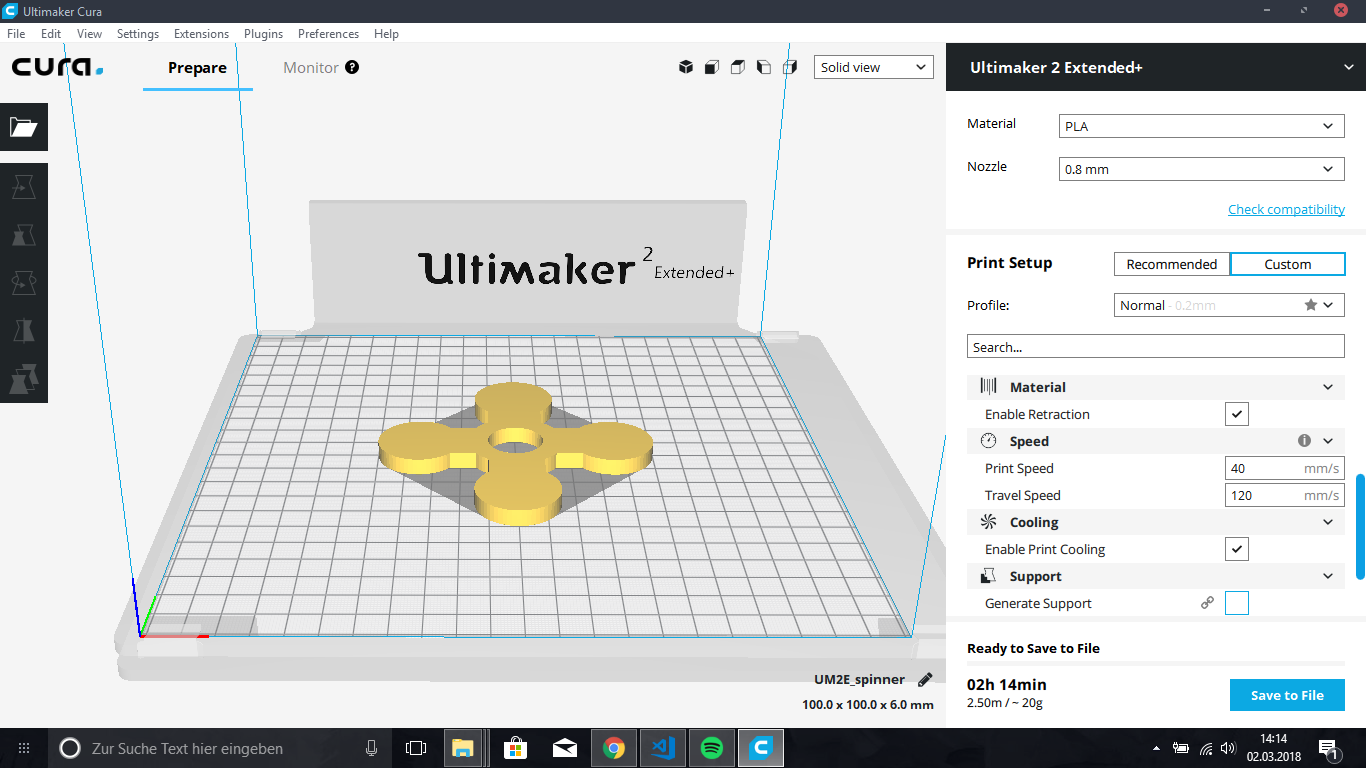Open the Solid view mode dropdown
Viewport: 1366px width, 768px height.
(874, 67)
